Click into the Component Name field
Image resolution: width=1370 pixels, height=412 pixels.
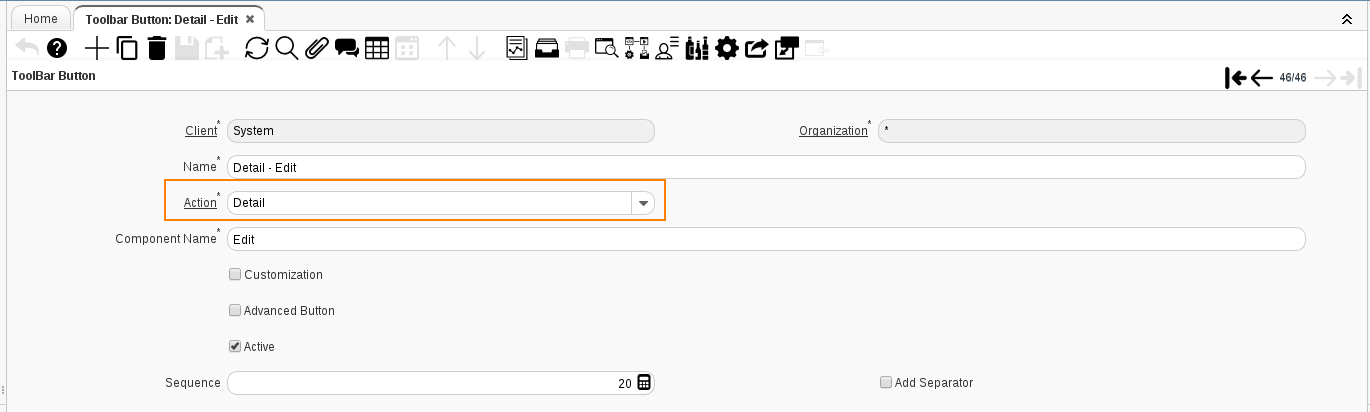(x=766, y=239)
